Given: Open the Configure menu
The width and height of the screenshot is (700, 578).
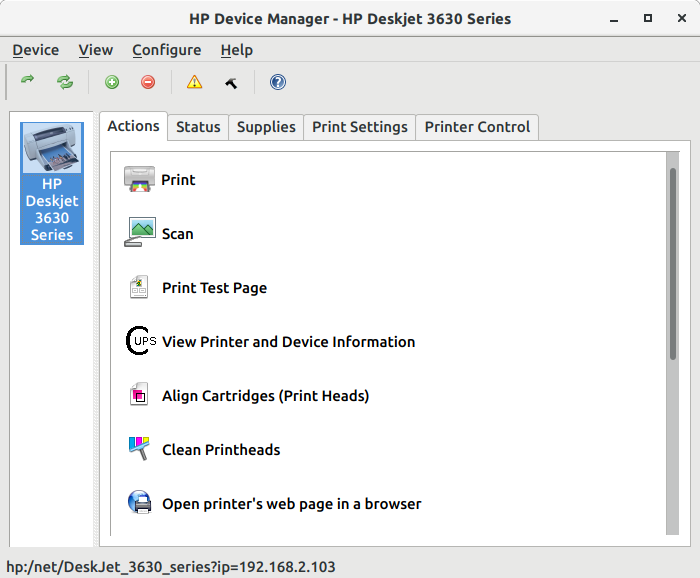Looking at the screenshot, I should pyautogui.click(x=167, y=50).
